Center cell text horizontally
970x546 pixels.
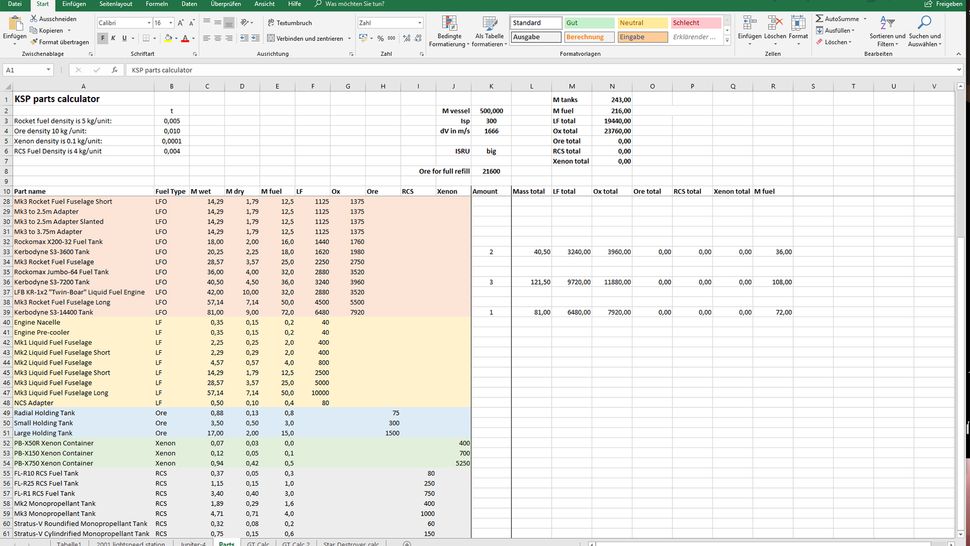(218, 38)
